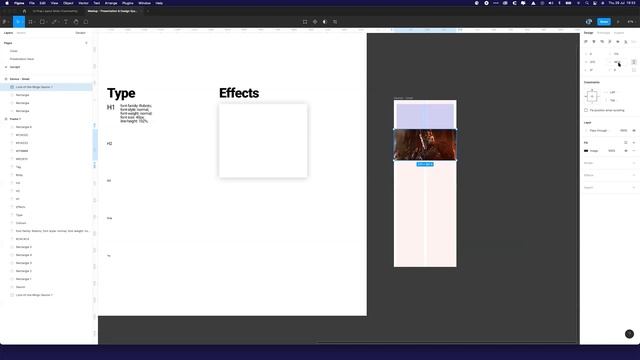640x360 pixels.
Task: Open the zoom level dropdown
Action: 631,22
